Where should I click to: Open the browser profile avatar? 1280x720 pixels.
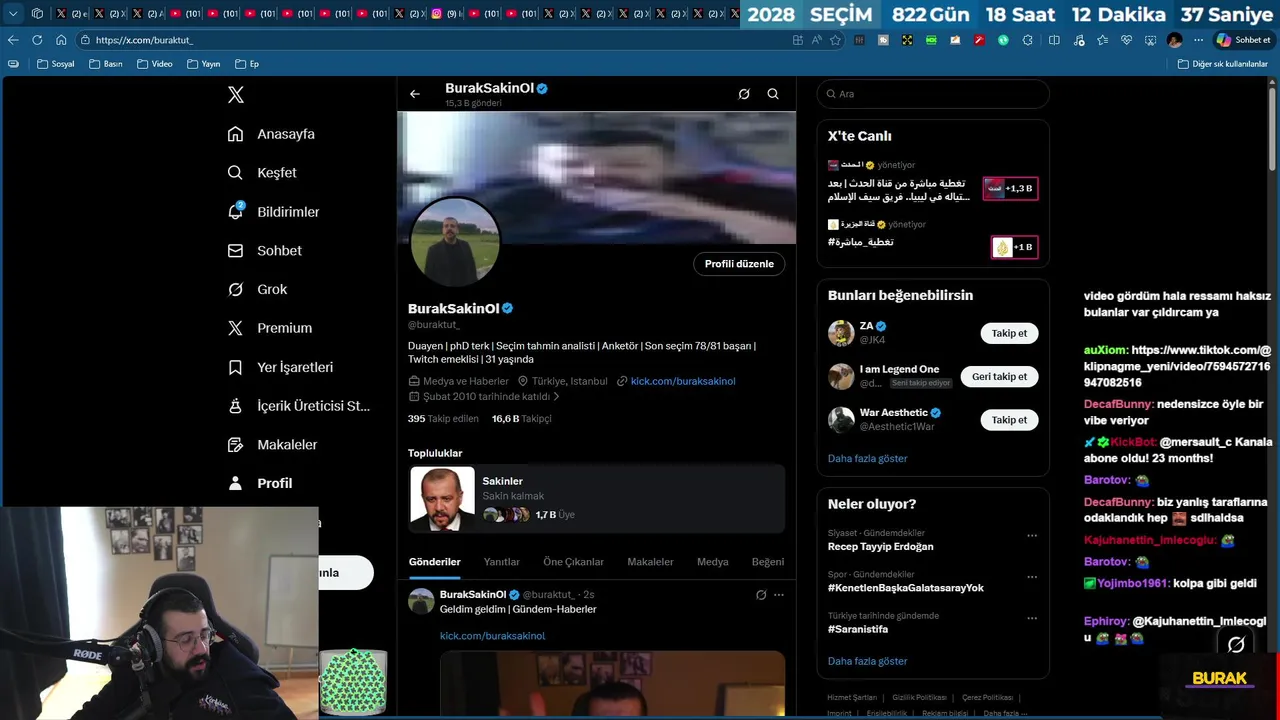(1175, 40)
